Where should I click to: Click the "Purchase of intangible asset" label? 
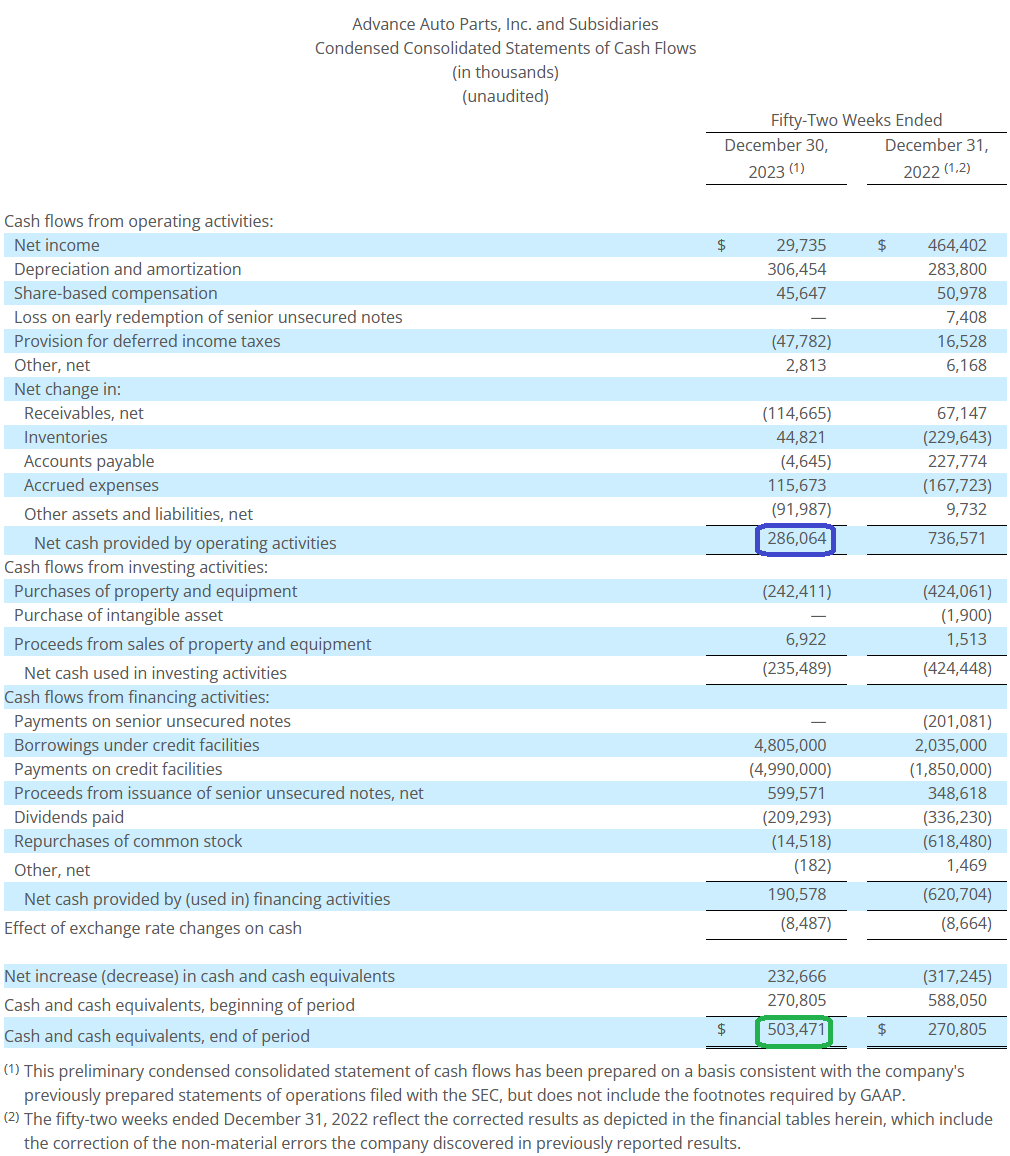118,616
